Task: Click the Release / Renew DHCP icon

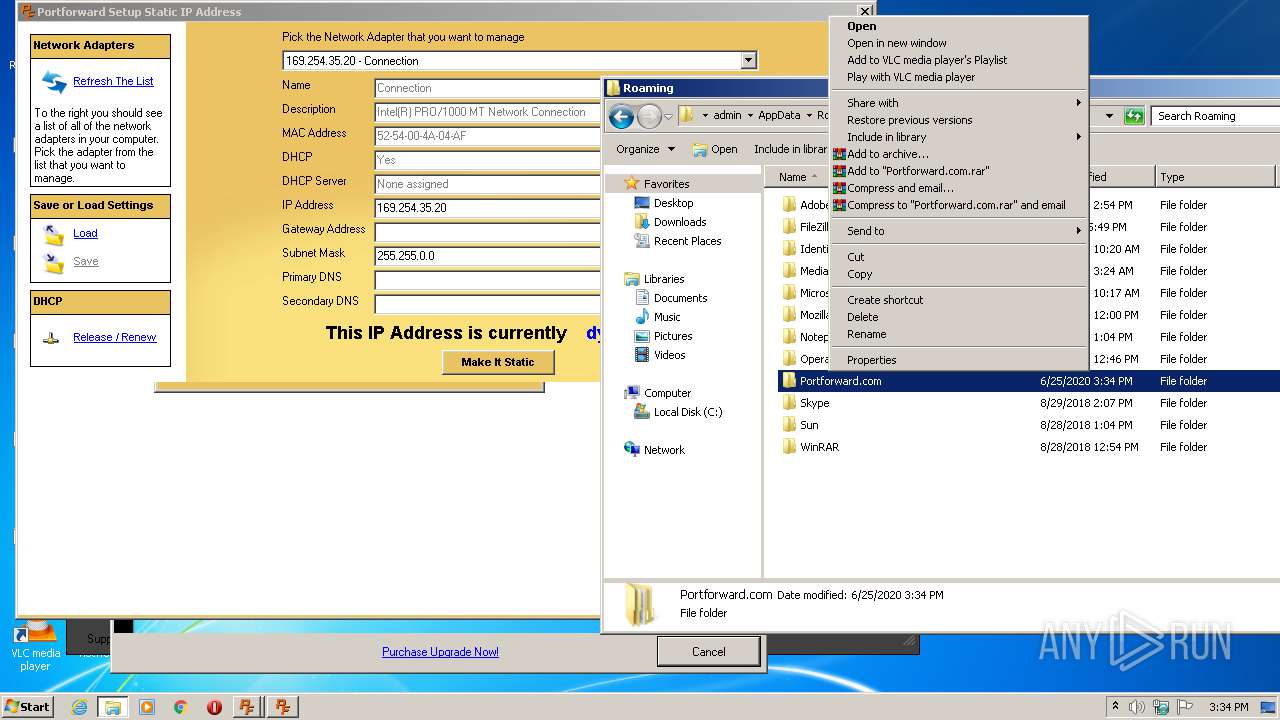Action: (51, 338)
